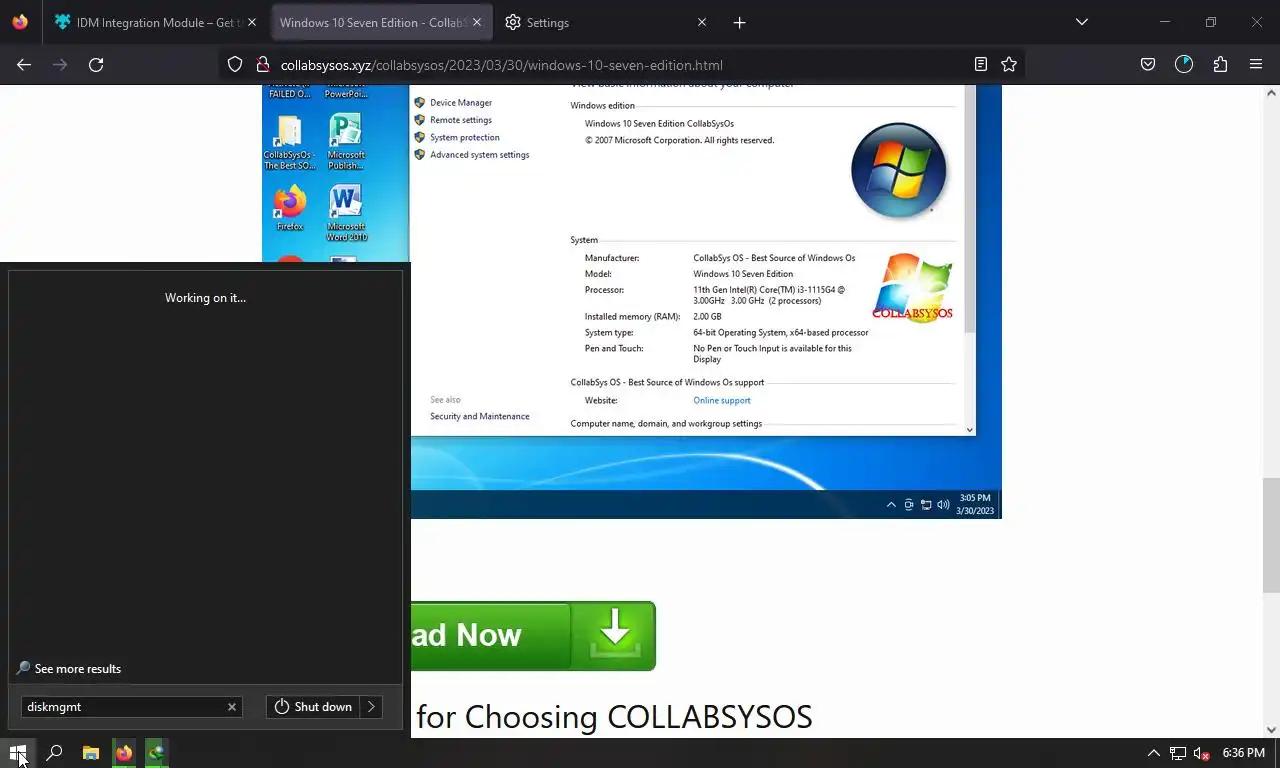Open the tracking protection shield icon
Viewport: 1280px width, 768px height.
[x=235, y=65]
